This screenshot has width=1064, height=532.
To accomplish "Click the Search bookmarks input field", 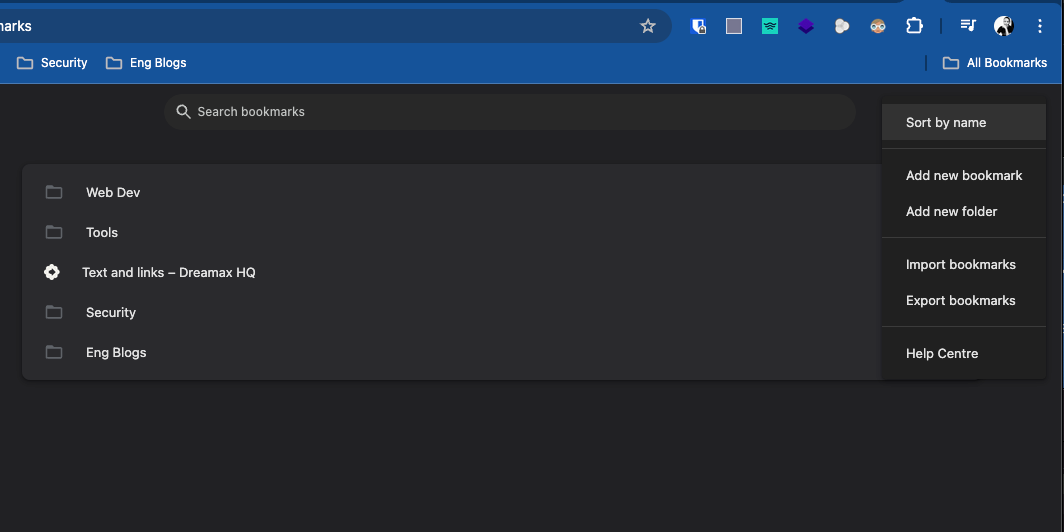I will coord(510,112).
